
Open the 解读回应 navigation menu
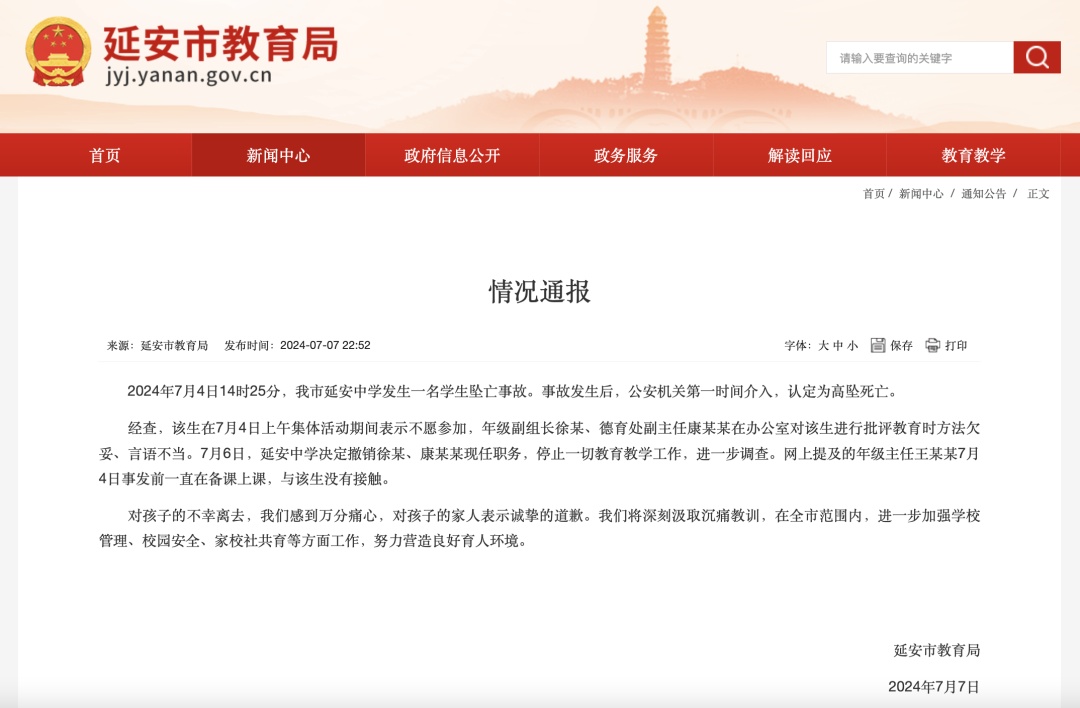click(x=799, y=155)
